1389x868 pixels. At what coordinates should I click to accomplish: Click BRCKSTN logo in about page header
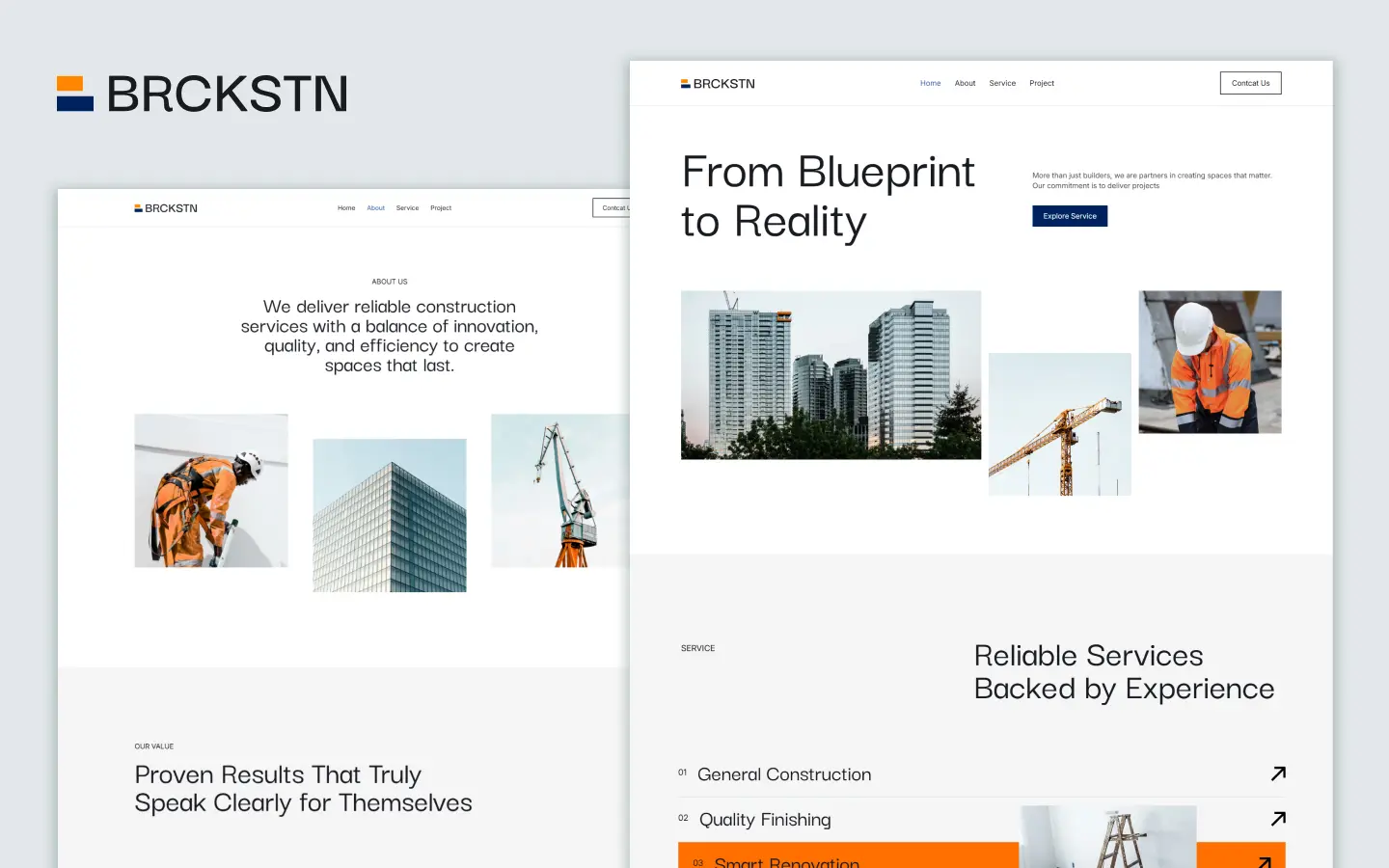(166, 208)
